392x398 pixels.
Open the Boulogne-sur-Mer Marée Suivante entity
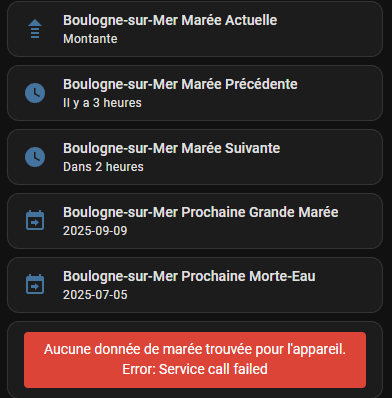(x=172, y=148)
